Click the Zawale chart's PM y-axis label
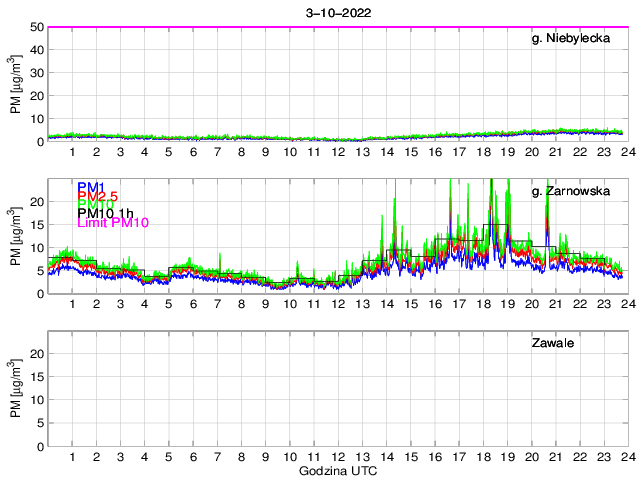Image resolution: width=640 pixels, height=480 pixels. pos(17,389)
